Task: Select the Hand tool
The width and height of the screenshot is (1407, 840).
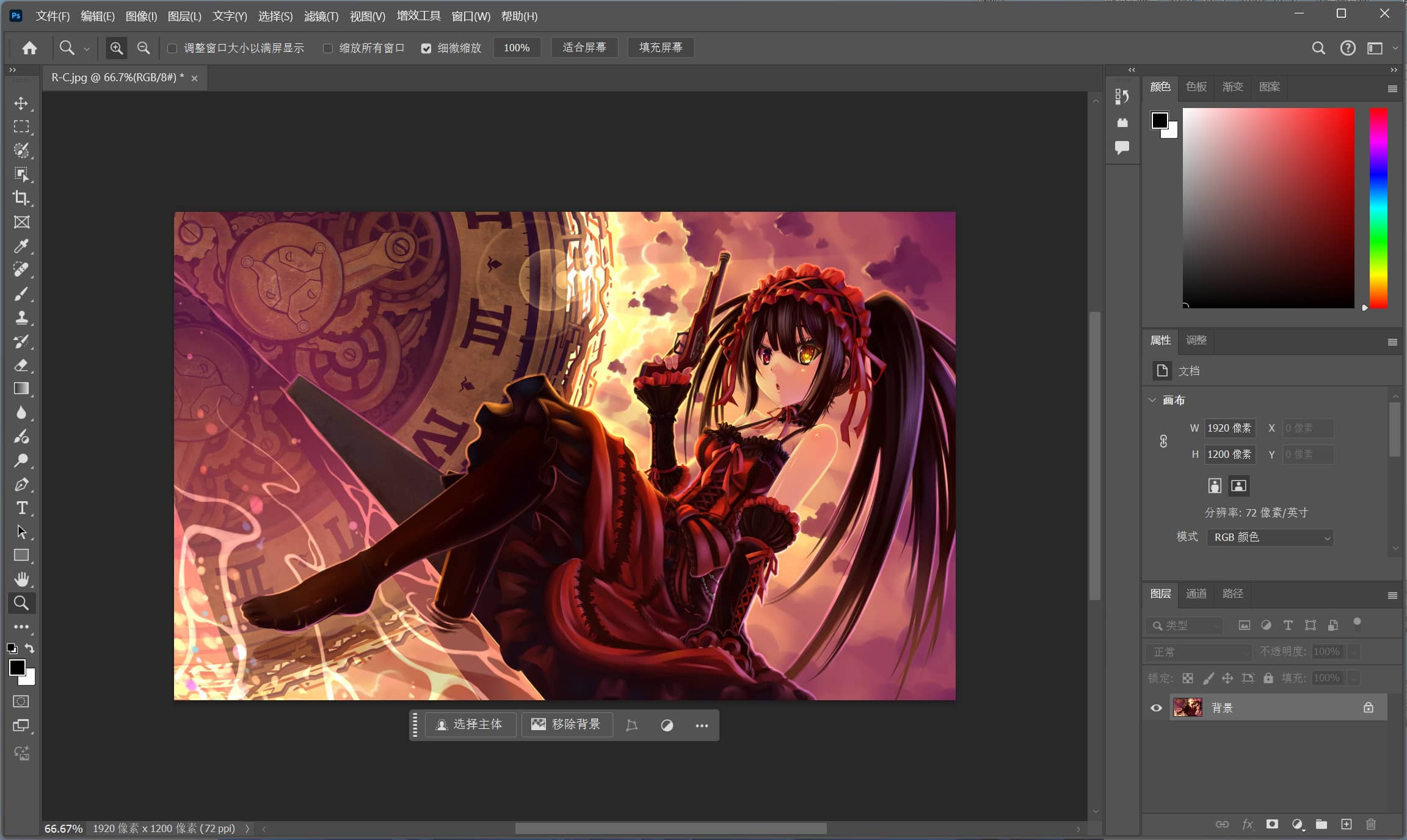Action: [x=21, y=579]
